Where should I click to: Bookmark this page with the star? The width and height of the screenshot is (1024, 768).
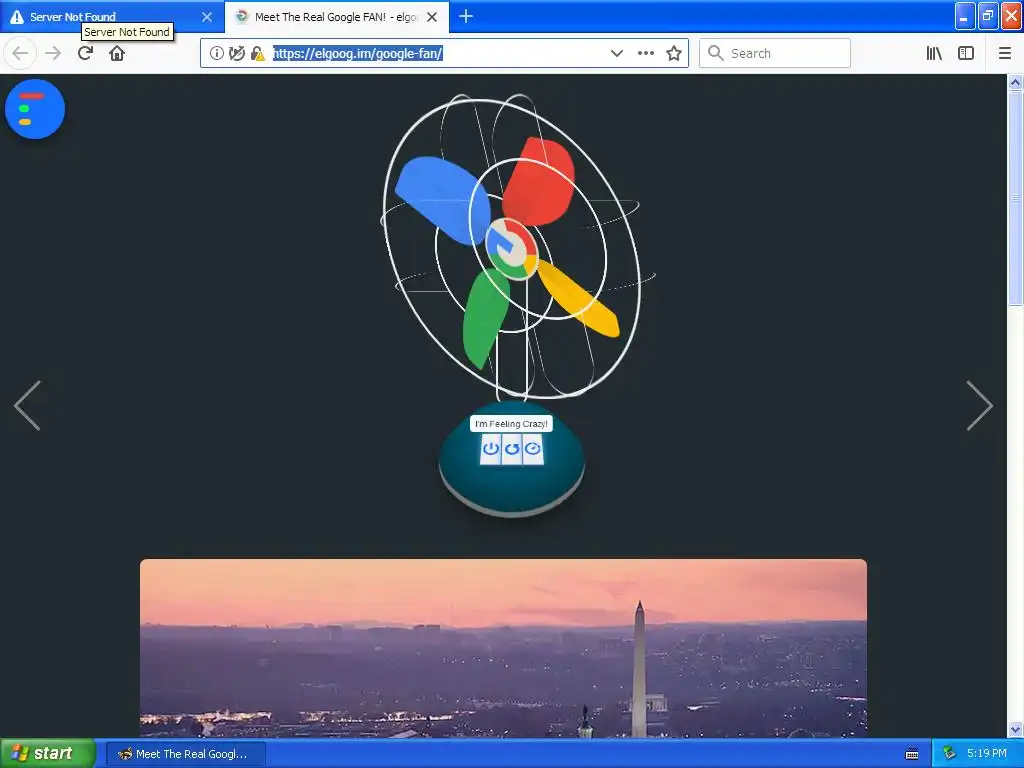tap(674, 53)
